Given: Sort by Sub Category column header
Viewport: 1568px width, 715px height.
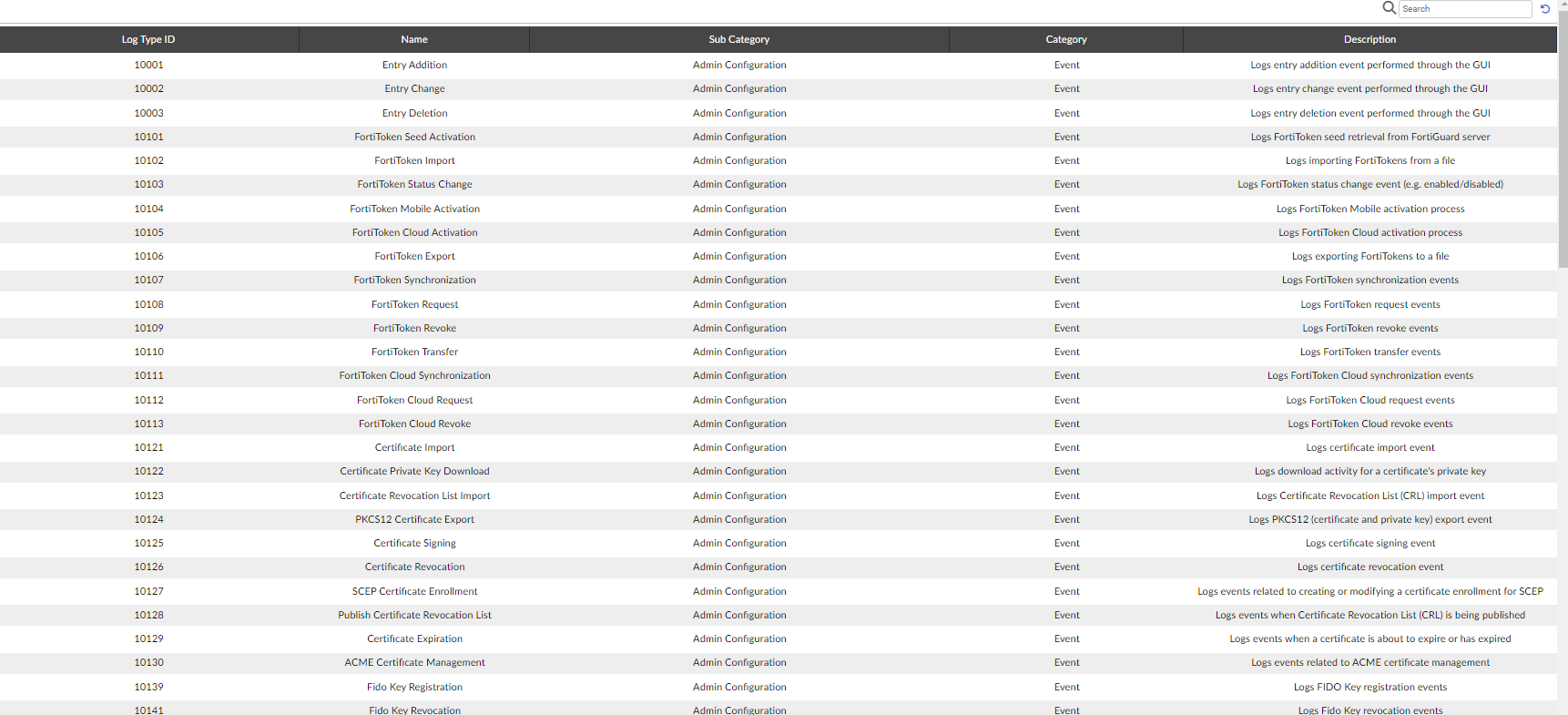Looking at the screenshot, I should 739,39.
